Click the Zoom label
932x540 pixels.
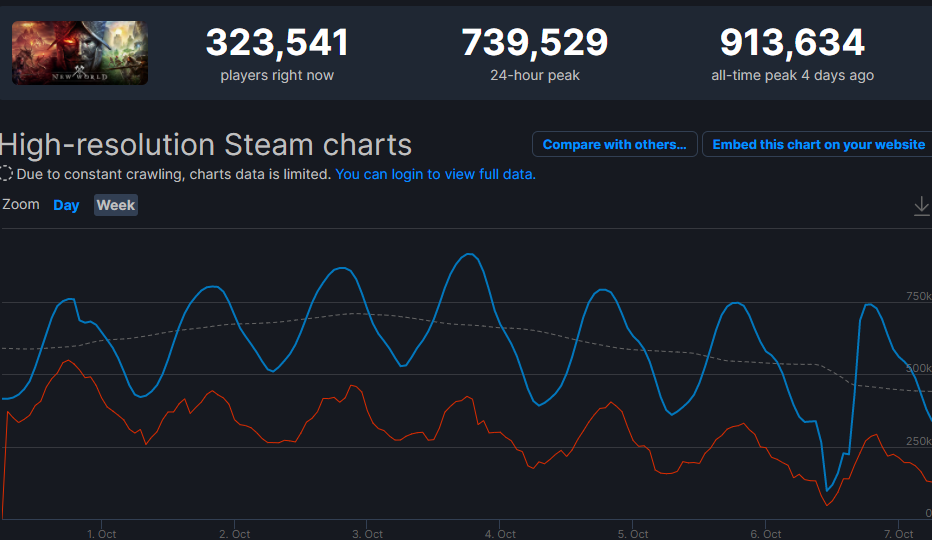21,205
